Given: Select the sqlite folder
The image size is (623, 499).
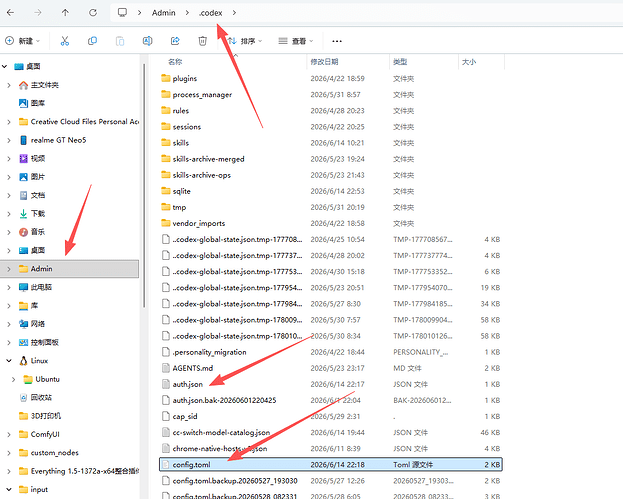Looking at the screenshot, I should pos(182,191).
